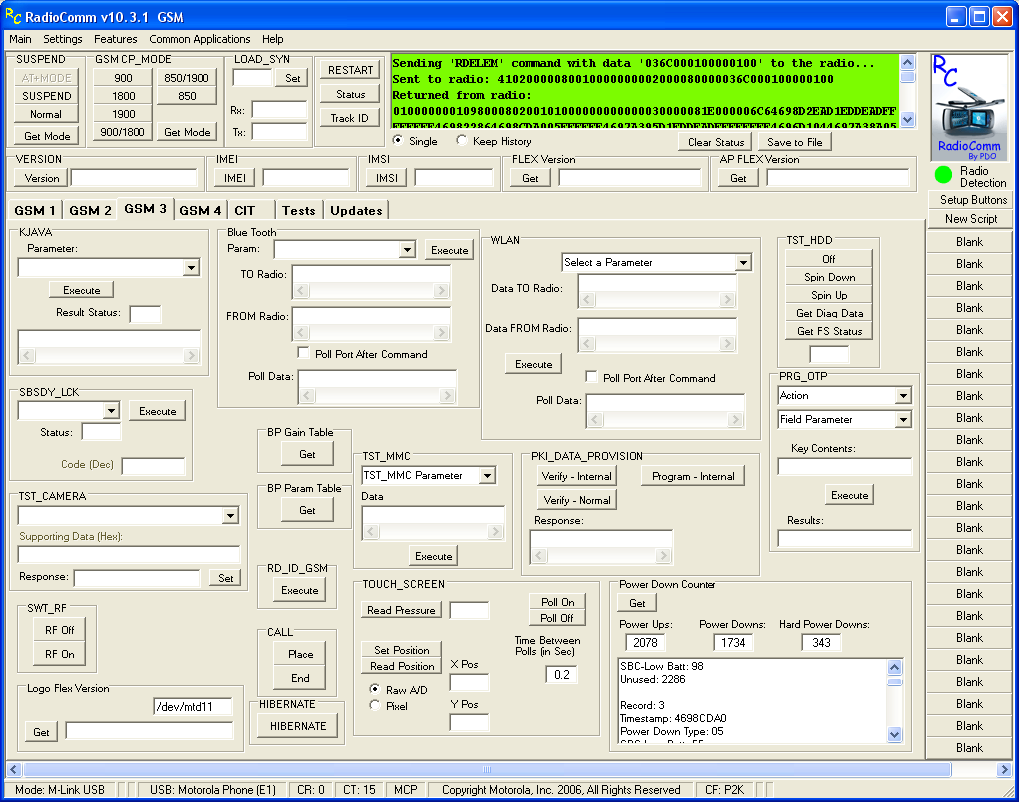The height and width of the screenshot is (802, 1019).
Task: Click the status log scroll down arrow
Action: (908, 120)
